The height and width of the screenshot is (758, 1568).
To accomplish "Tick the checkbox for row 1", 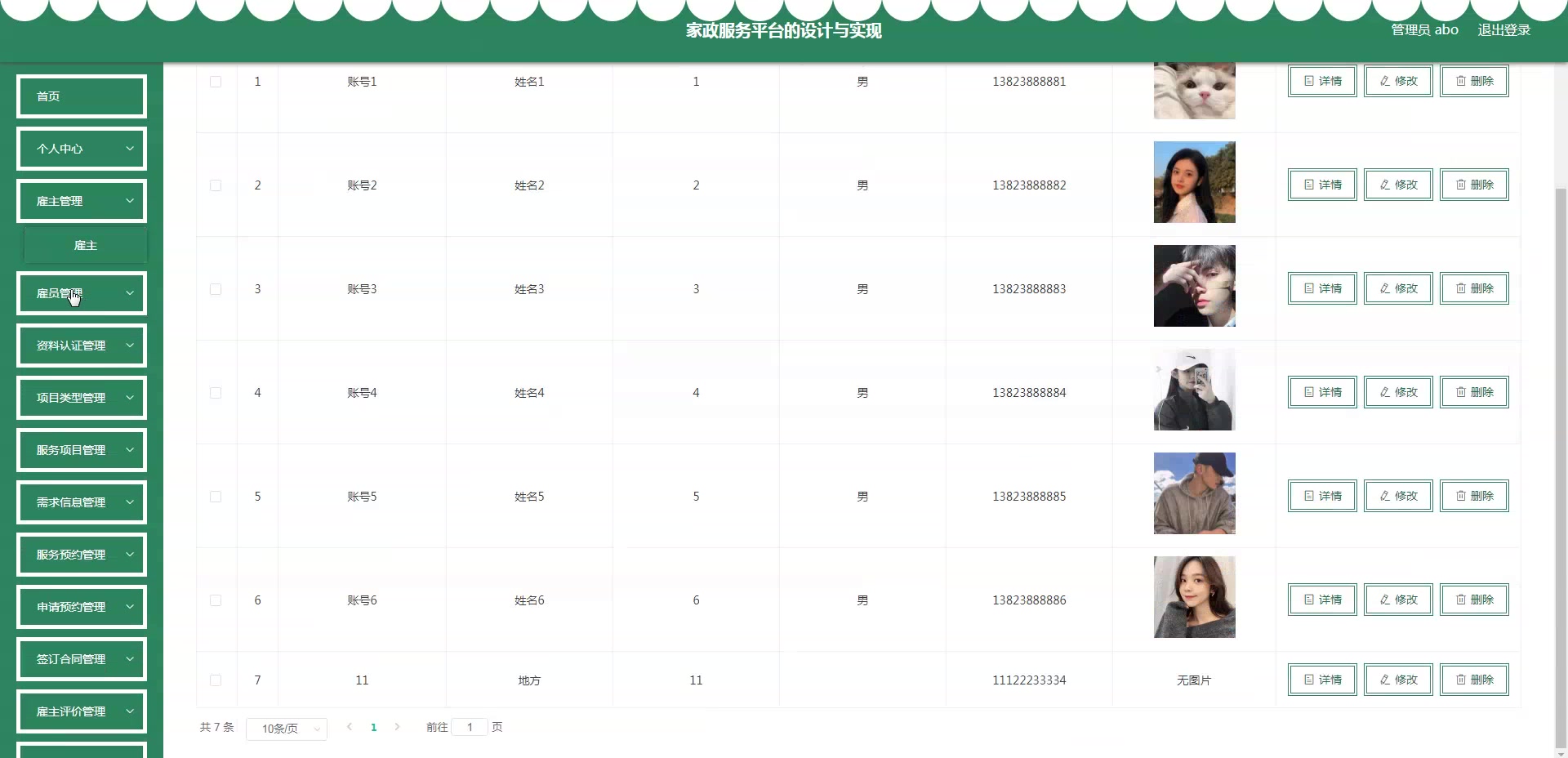I will [x=216, y=82].
